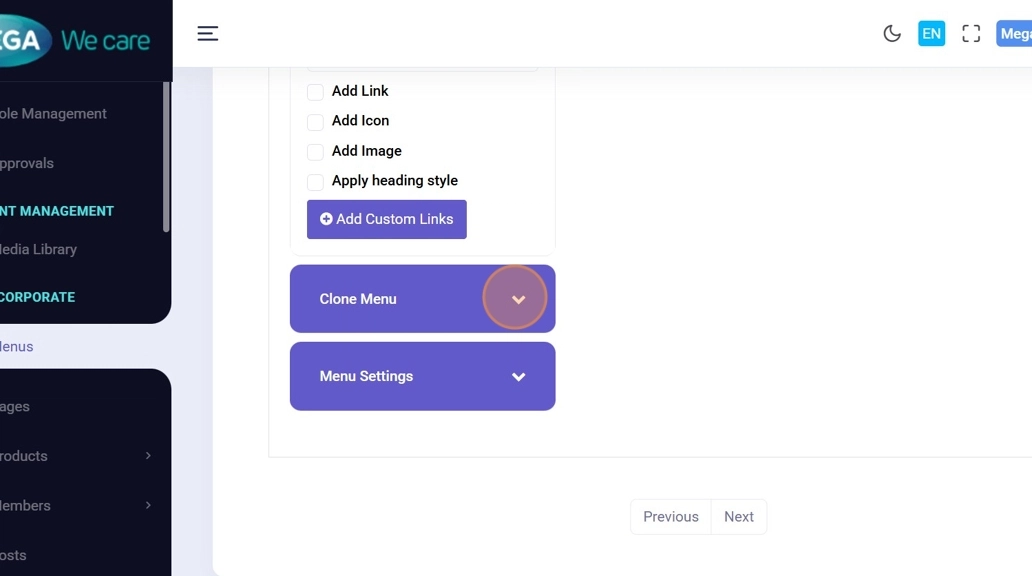The image size is (1032, 576).
Task: Open Media Library in sidebar
Action: tap(38, 249)
